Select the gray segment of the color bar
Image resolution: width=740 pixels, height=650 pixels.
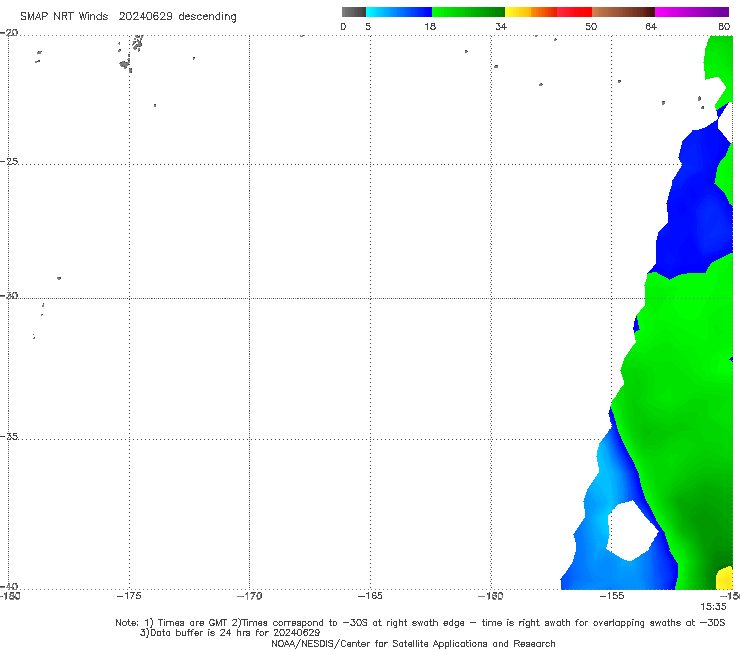coord(354,12)
